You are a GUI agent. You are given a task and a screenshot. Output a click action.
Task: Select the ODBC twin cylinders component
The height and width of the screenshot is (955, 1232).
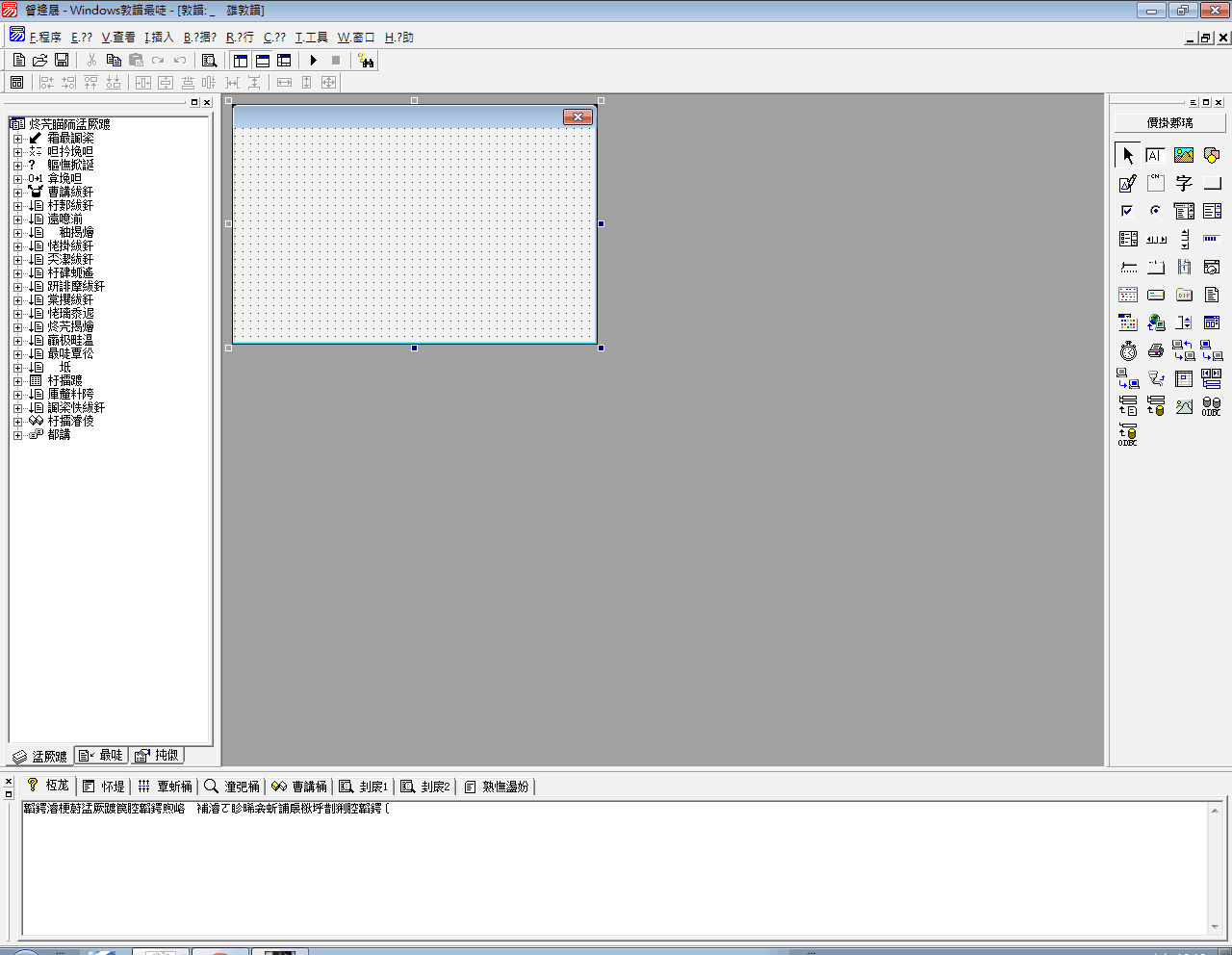point(1212,406)
